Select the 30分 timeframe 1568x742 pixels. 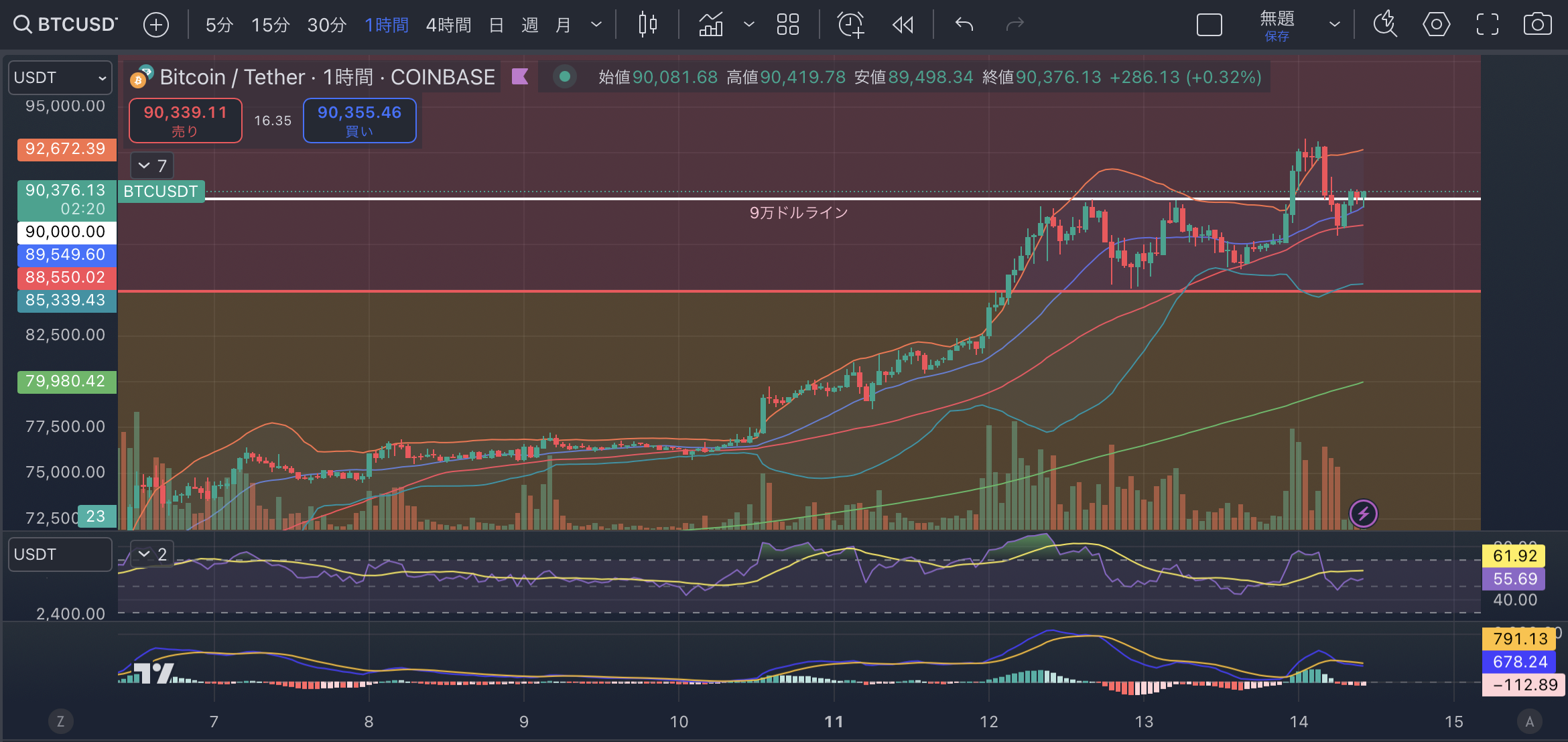(326, 25)
